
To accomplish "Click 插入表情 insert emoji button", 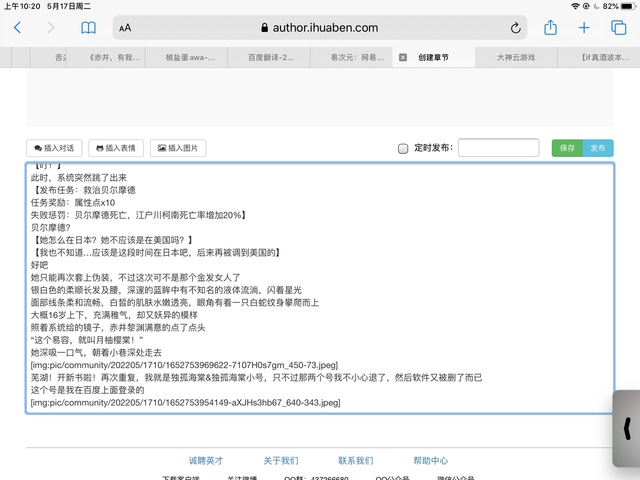I will [x=118, y=148].
